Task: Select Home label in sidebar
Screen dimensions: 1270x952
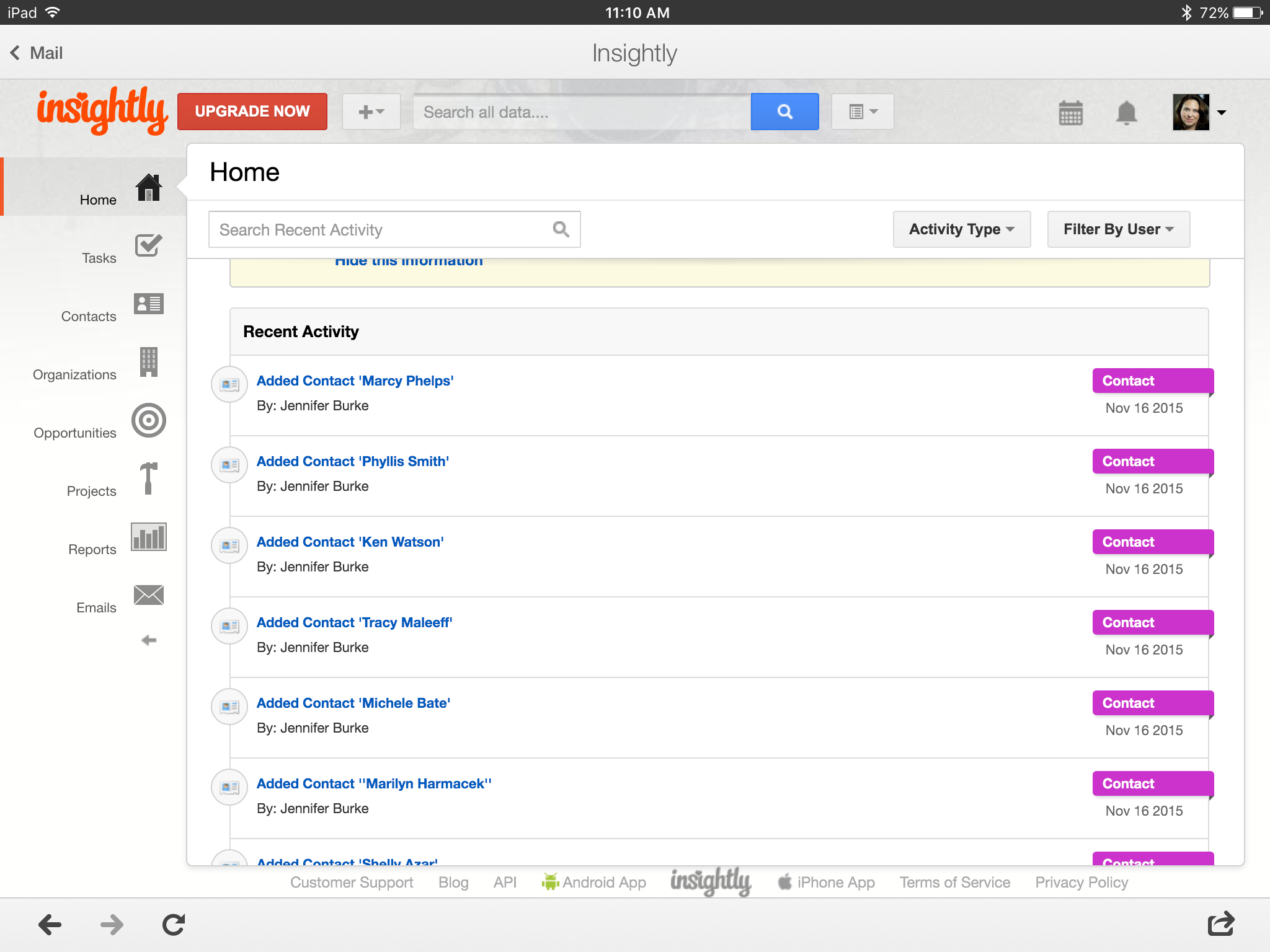Action: click(x=98, y=200)
